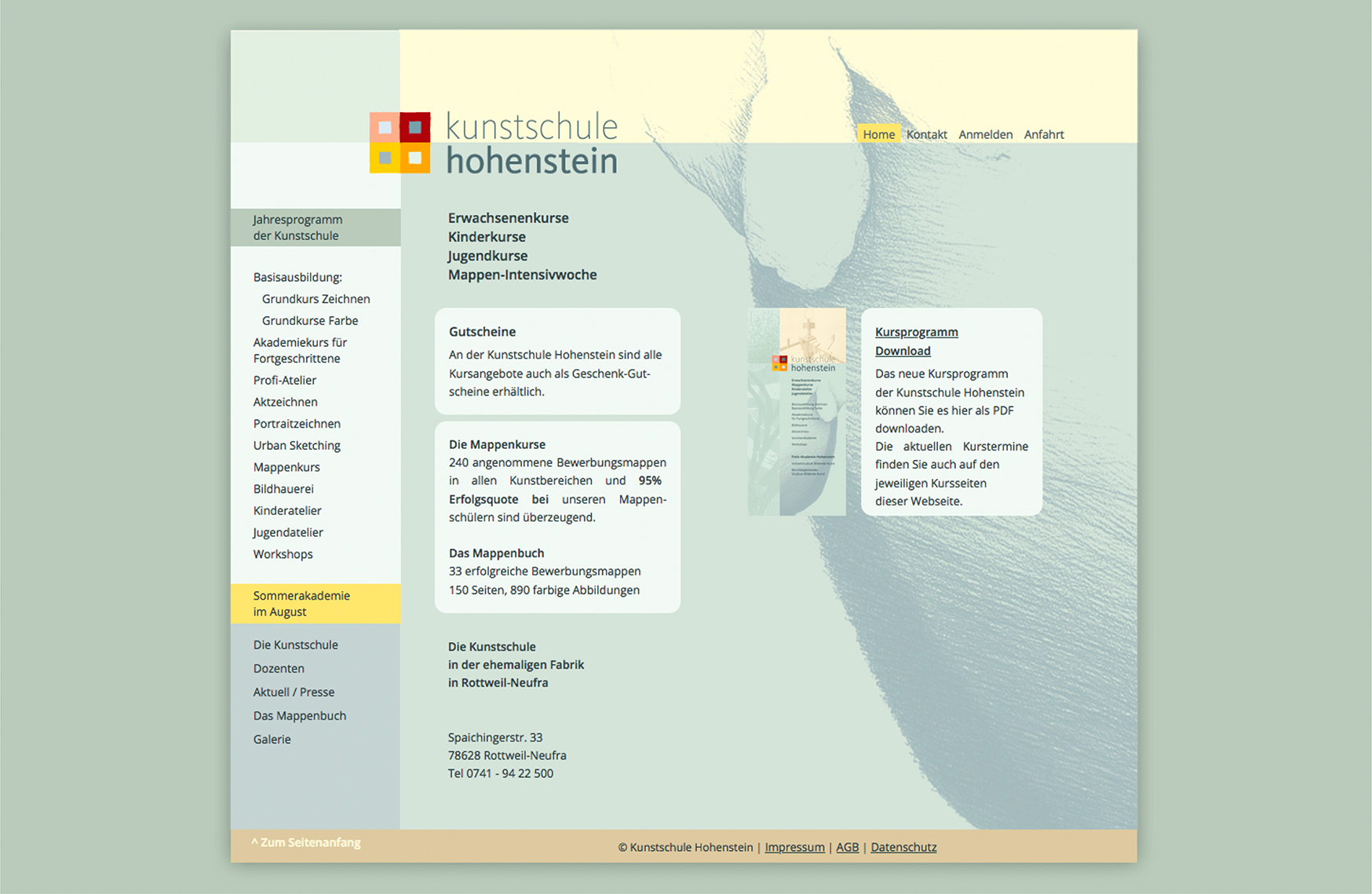The height and width of the screenshot is (894, 1372).
Task: Open Sommerakademie im August highlighted item
Action: 301,604
